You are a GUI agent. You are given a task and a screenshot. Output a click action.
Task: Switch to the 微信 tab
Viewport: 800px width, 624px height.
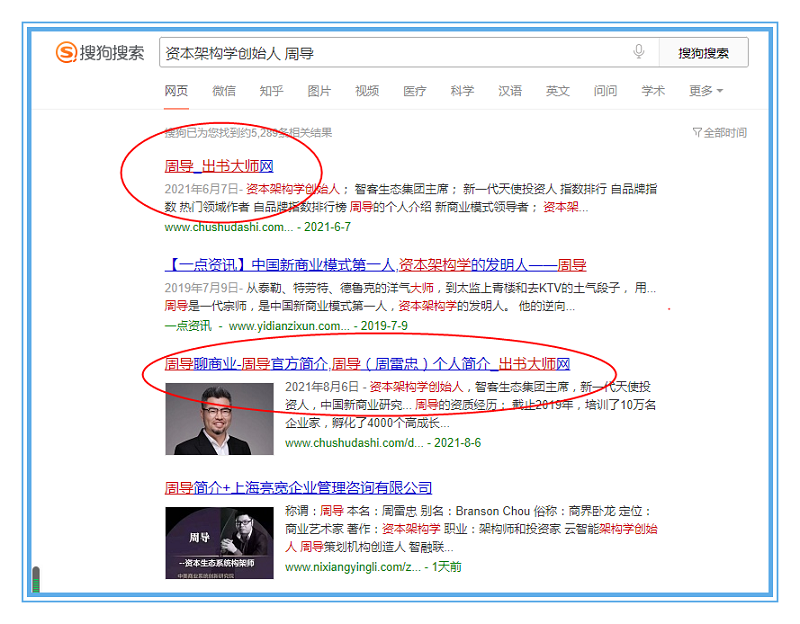pos(224,91)
